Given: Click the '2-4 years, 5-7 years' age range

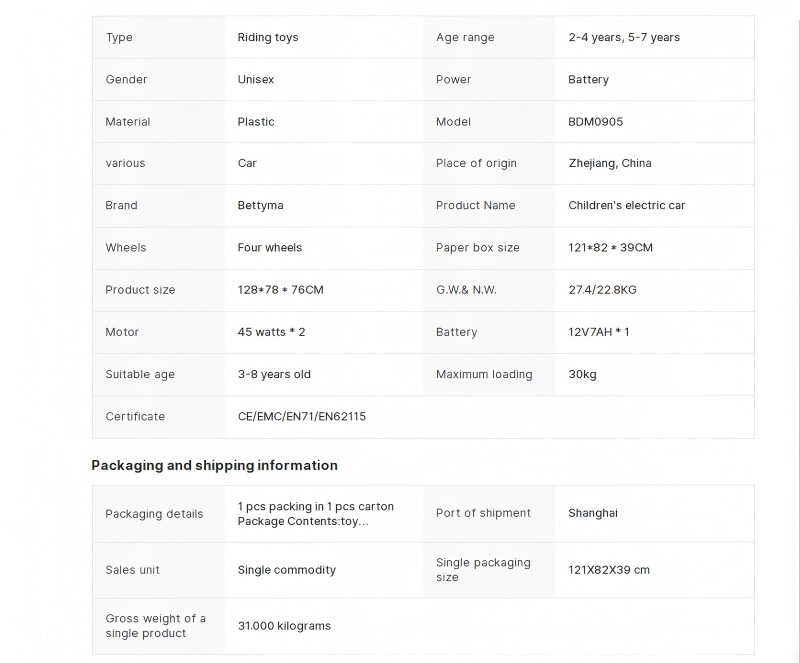Looking at the screenshot, I should (624, 38).
